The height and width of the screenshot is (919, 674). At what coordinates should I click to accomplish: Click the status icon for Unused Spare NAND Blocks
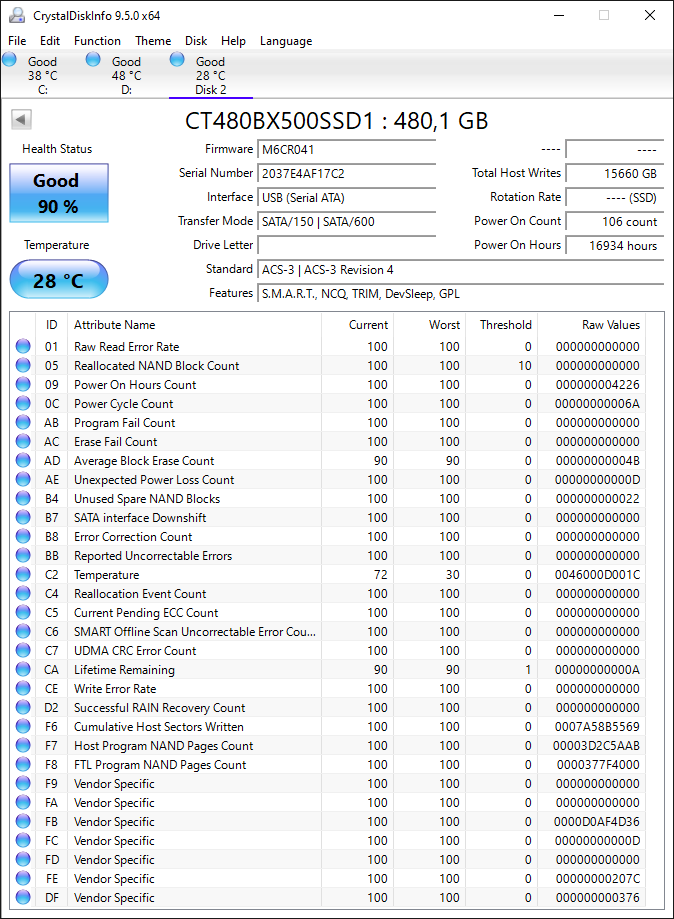tap(23, 498)
